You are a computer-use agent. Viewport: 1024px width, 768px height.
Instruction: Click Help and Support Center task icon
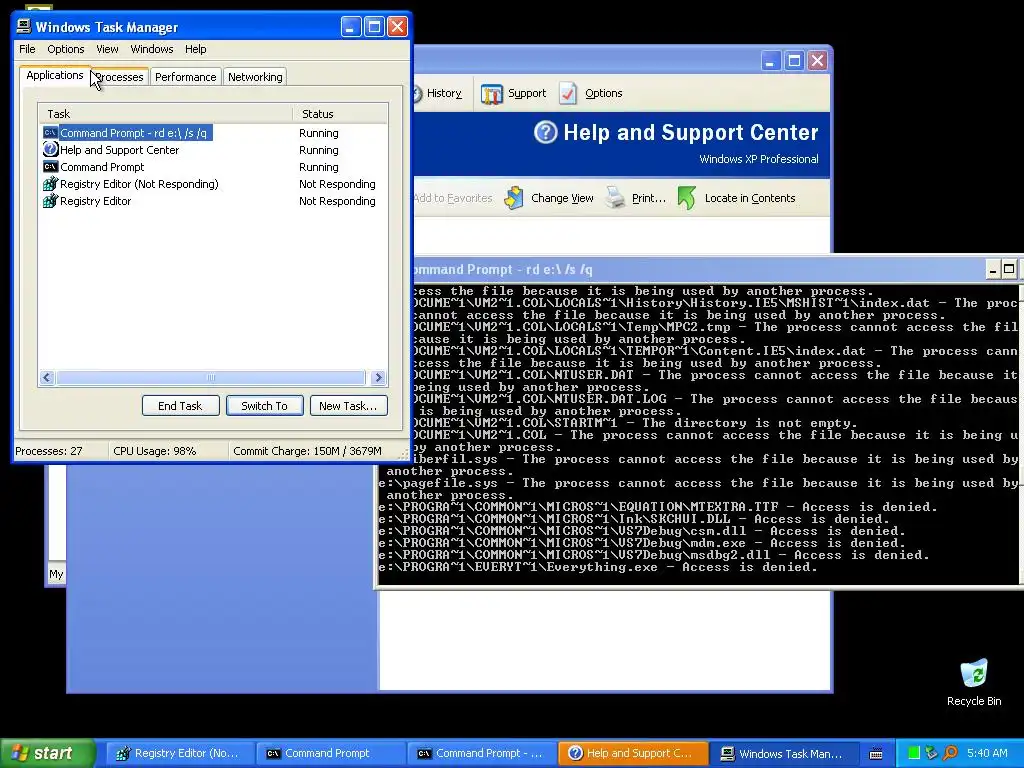[x=50, y=150]
